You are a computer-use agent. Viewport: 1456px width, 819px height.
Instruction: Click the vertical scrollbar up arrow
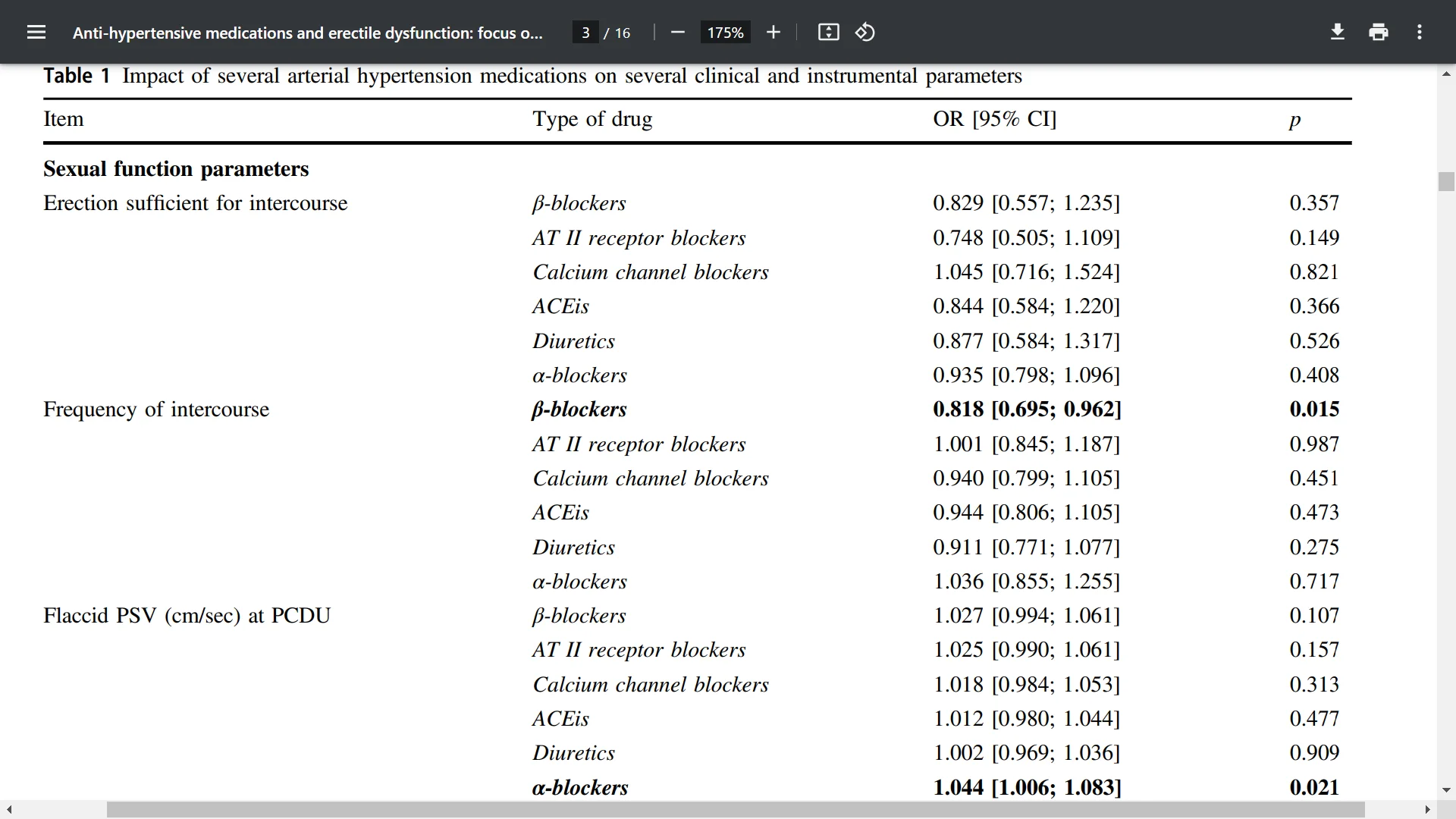pyautogui.click(x=1446, y=74)
